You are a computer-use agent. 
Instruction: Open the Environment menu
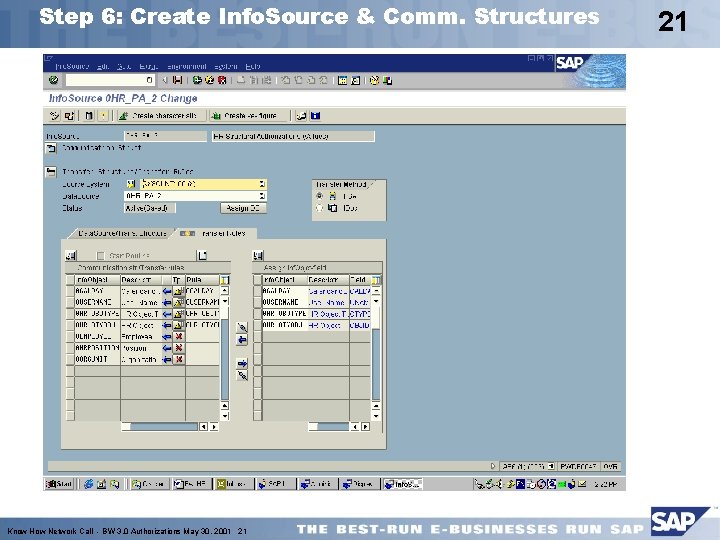click(187, 67)
